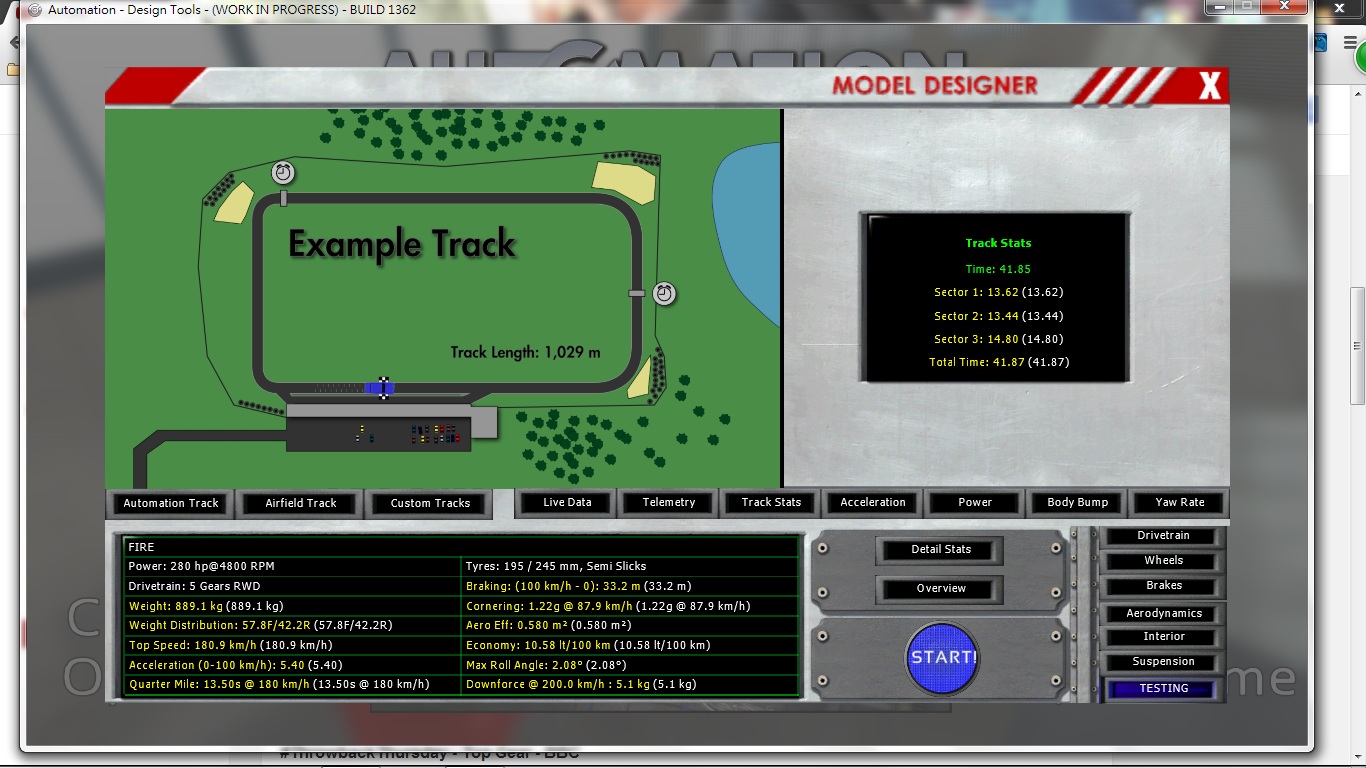Viewport: 1366px width, 768px height.
Task: Select the Airfield Track tab
Action: pos(301,503)
